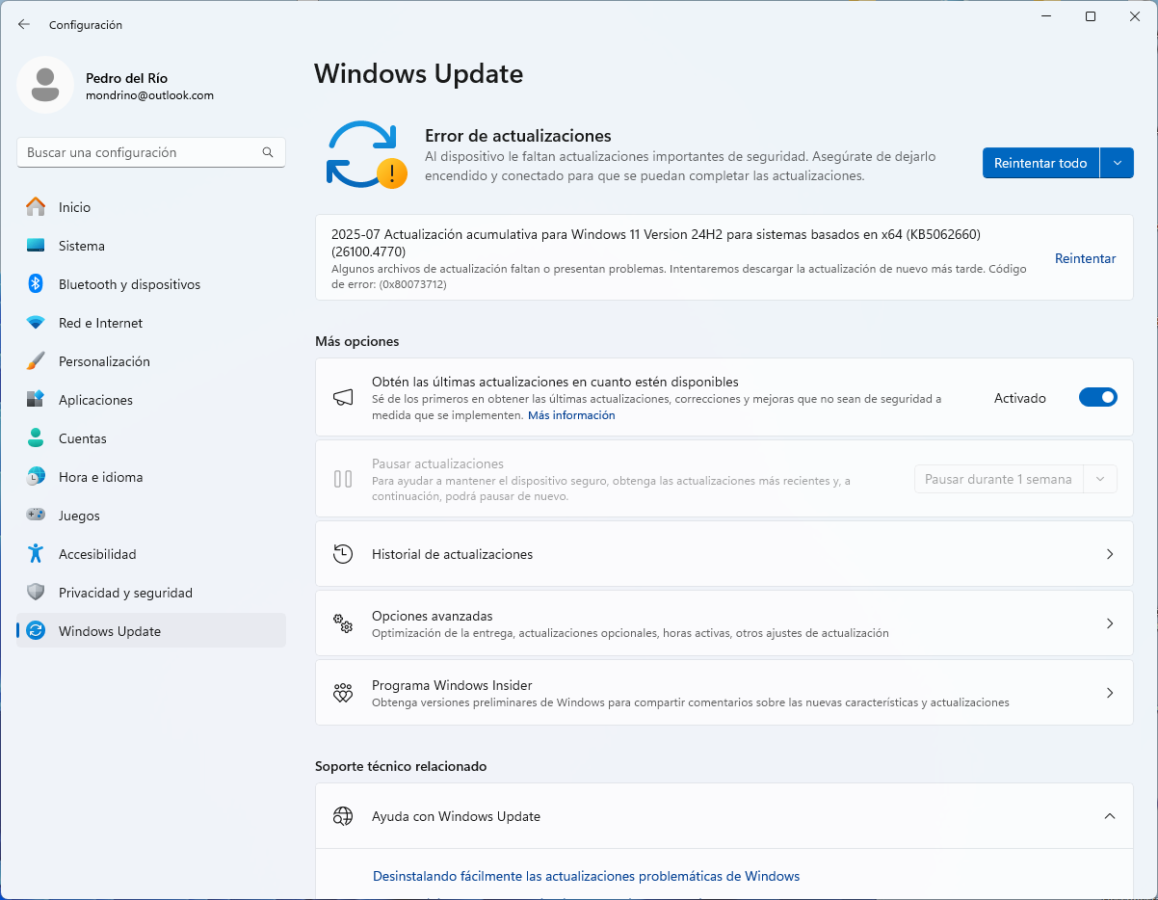The width and height of the screenshot is (1158, 900).
Task: Click the globe icon for Ayuda con Windows Update
Action: tap(343, 816)
